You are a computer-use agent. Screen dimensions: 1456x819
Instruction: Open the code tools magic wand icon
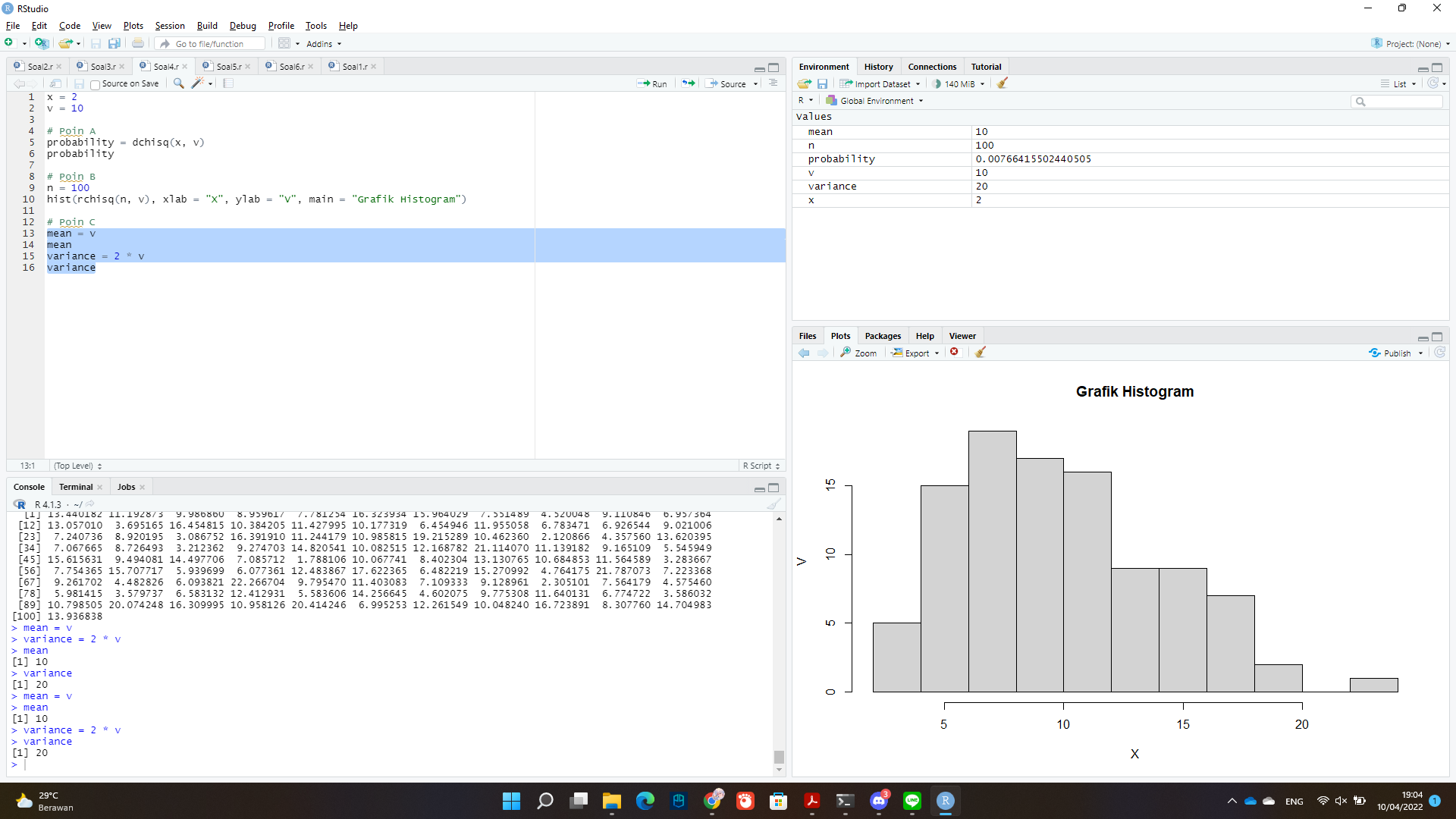(x=199, y=83)
